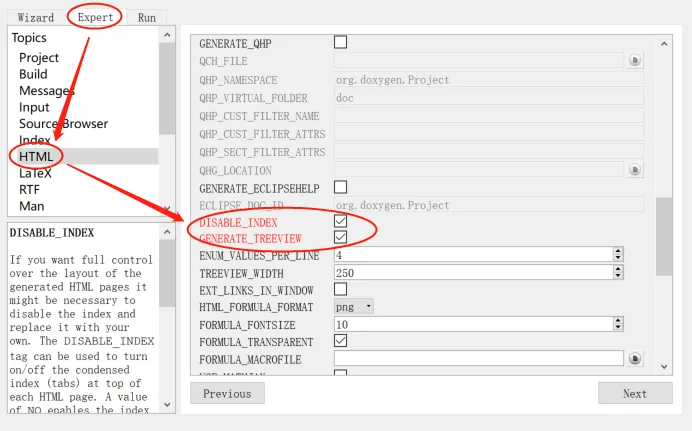Image resolution: width=692 pixels, height=431 pixels.
Task: Select the Input topic
Action: click(34, 107)
